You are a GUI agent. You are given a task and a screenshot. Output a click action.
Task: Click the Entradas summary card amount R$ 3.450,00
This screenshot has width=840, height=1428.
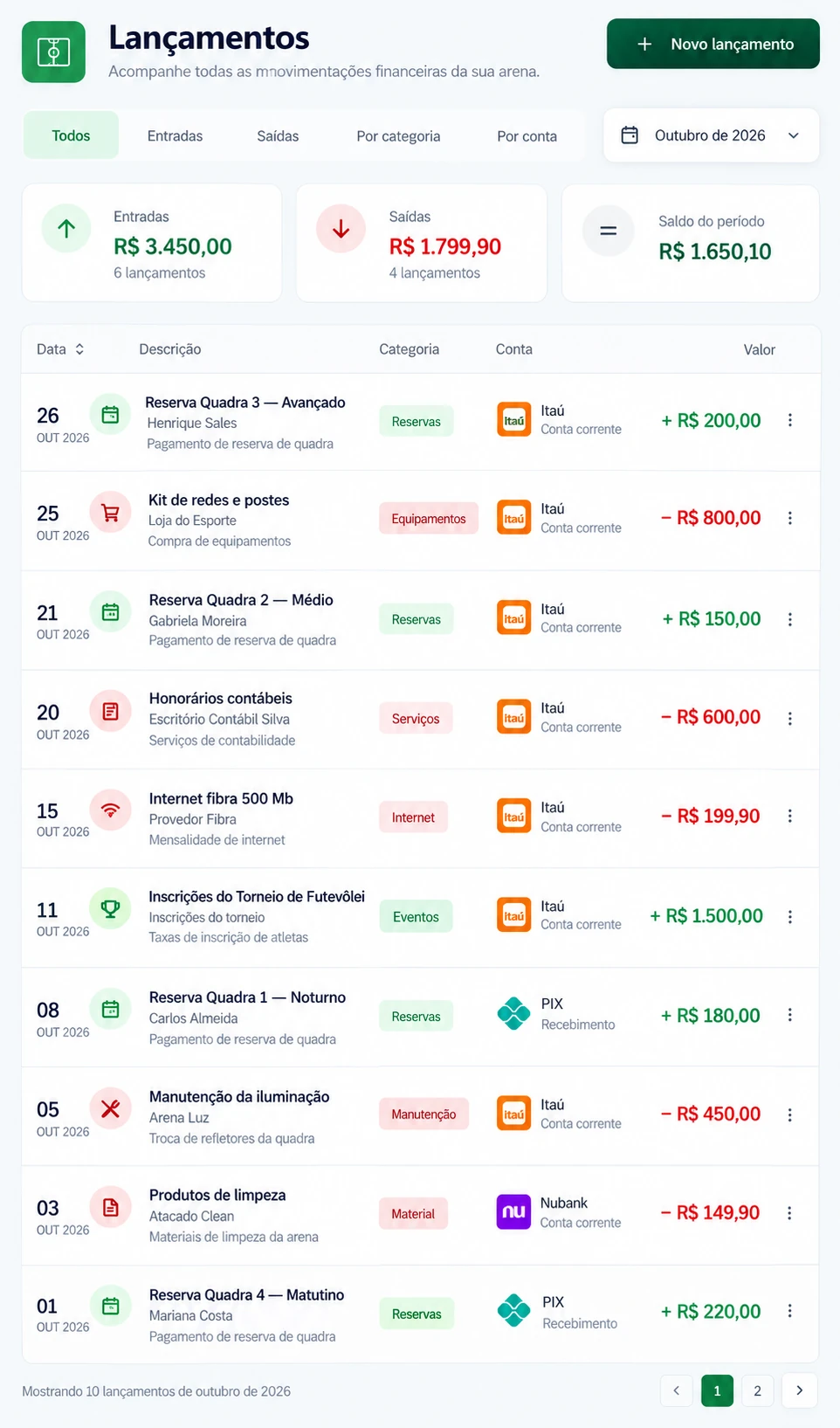coord(173,246)
